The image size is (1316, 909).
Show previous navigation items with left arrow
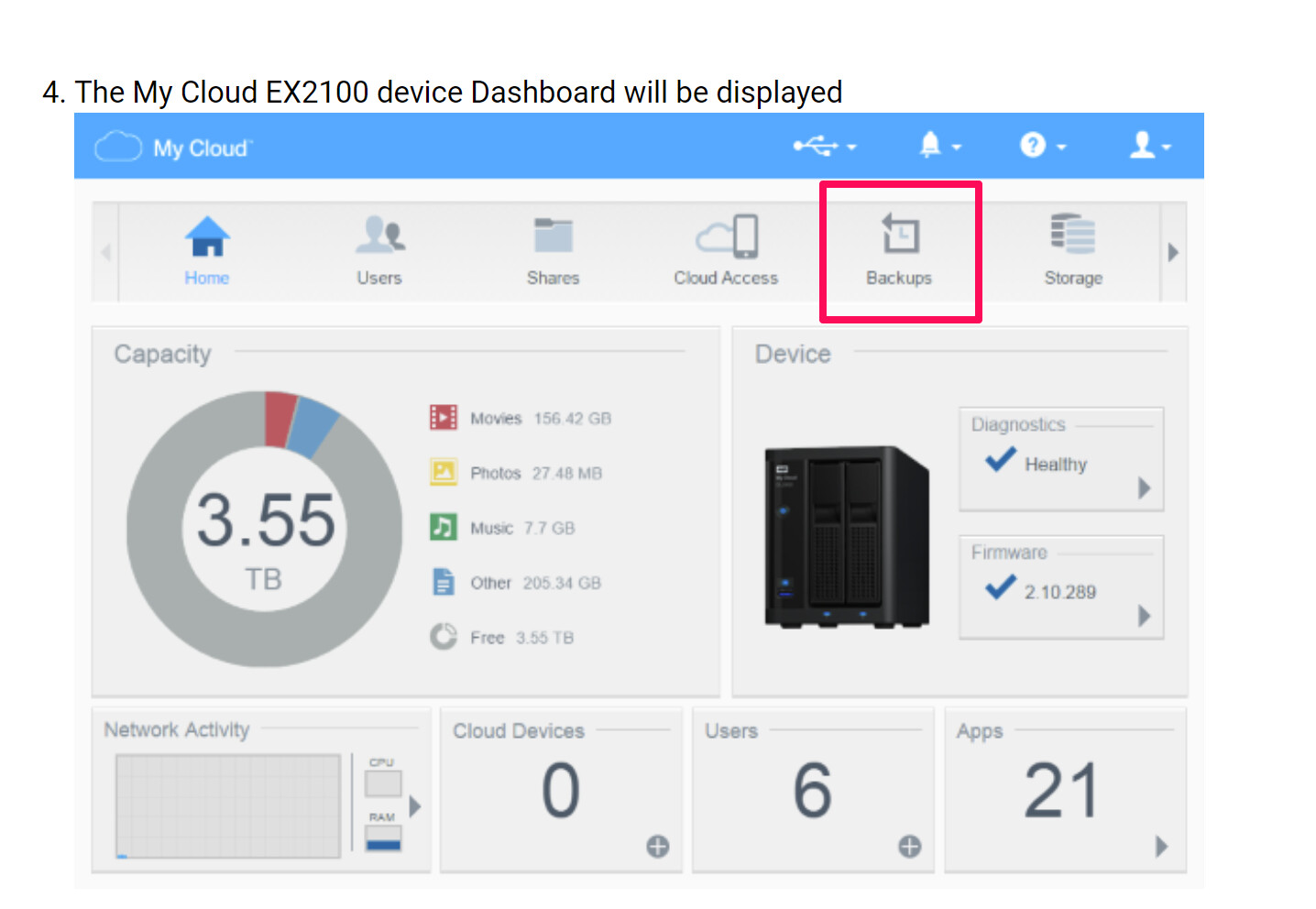pyautogui.click(x=105, y=252)
